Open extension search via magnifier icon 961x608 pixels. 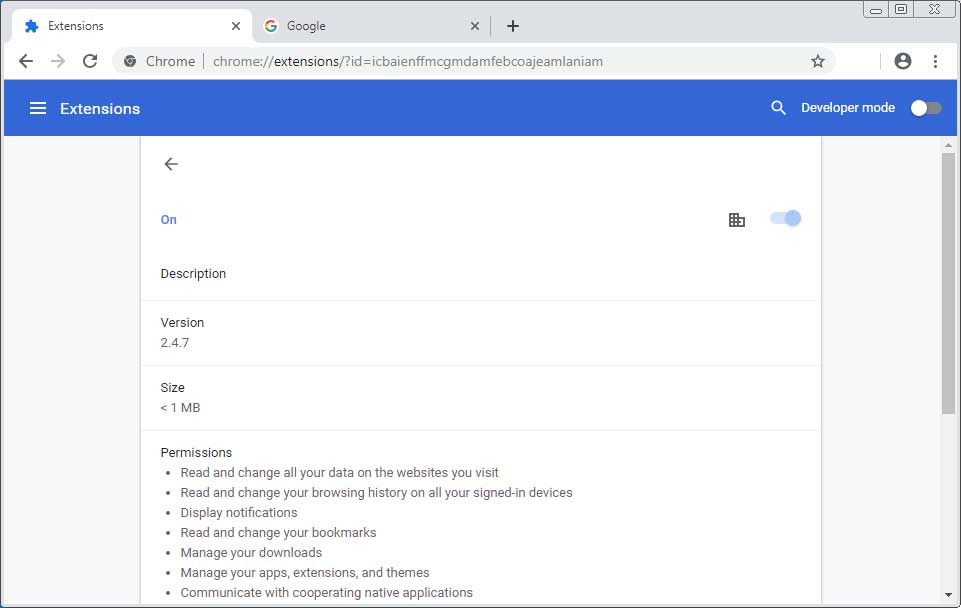click(778, 107)
